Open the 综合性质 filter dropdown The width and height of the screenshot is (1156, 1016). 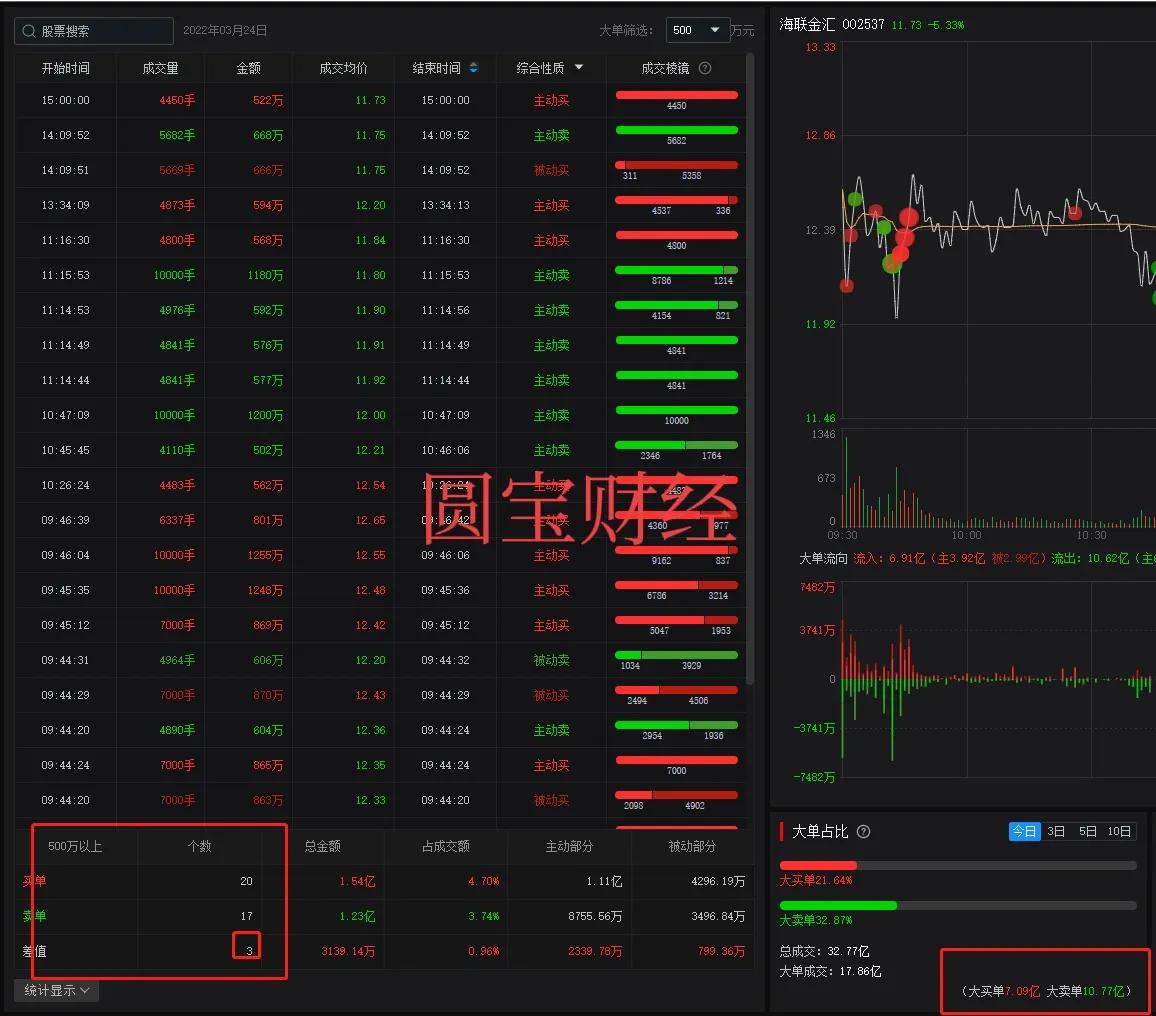click(x=580, y=68)
